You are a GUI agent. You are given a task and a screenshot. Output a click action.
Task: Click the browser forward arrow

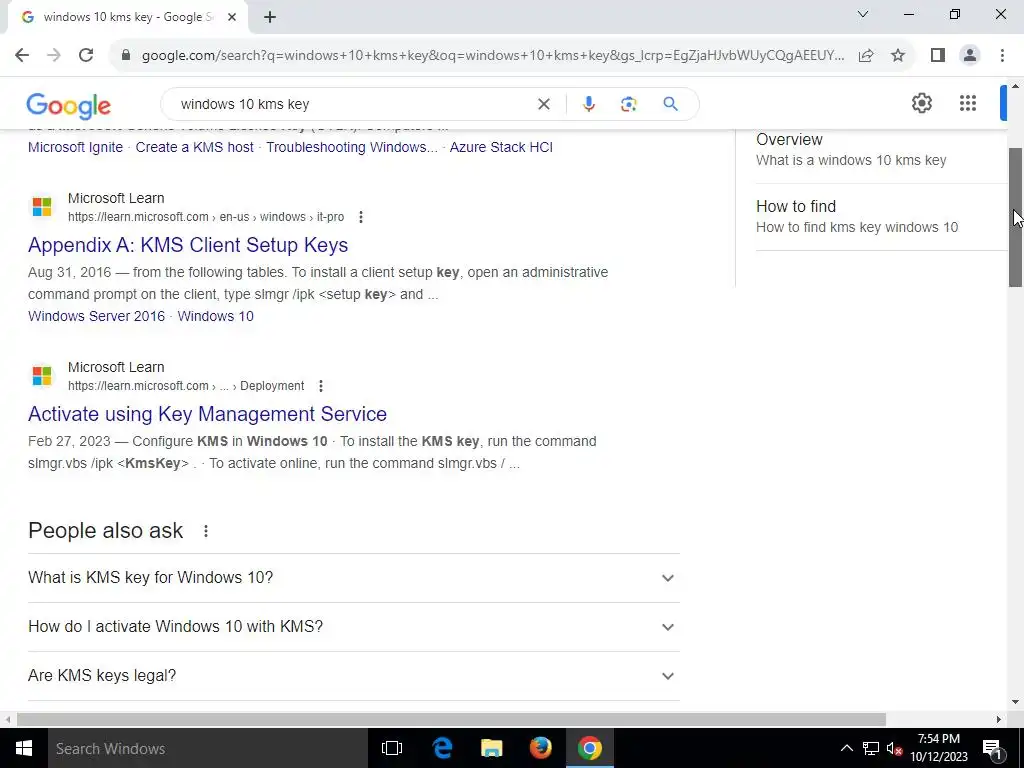54,56
